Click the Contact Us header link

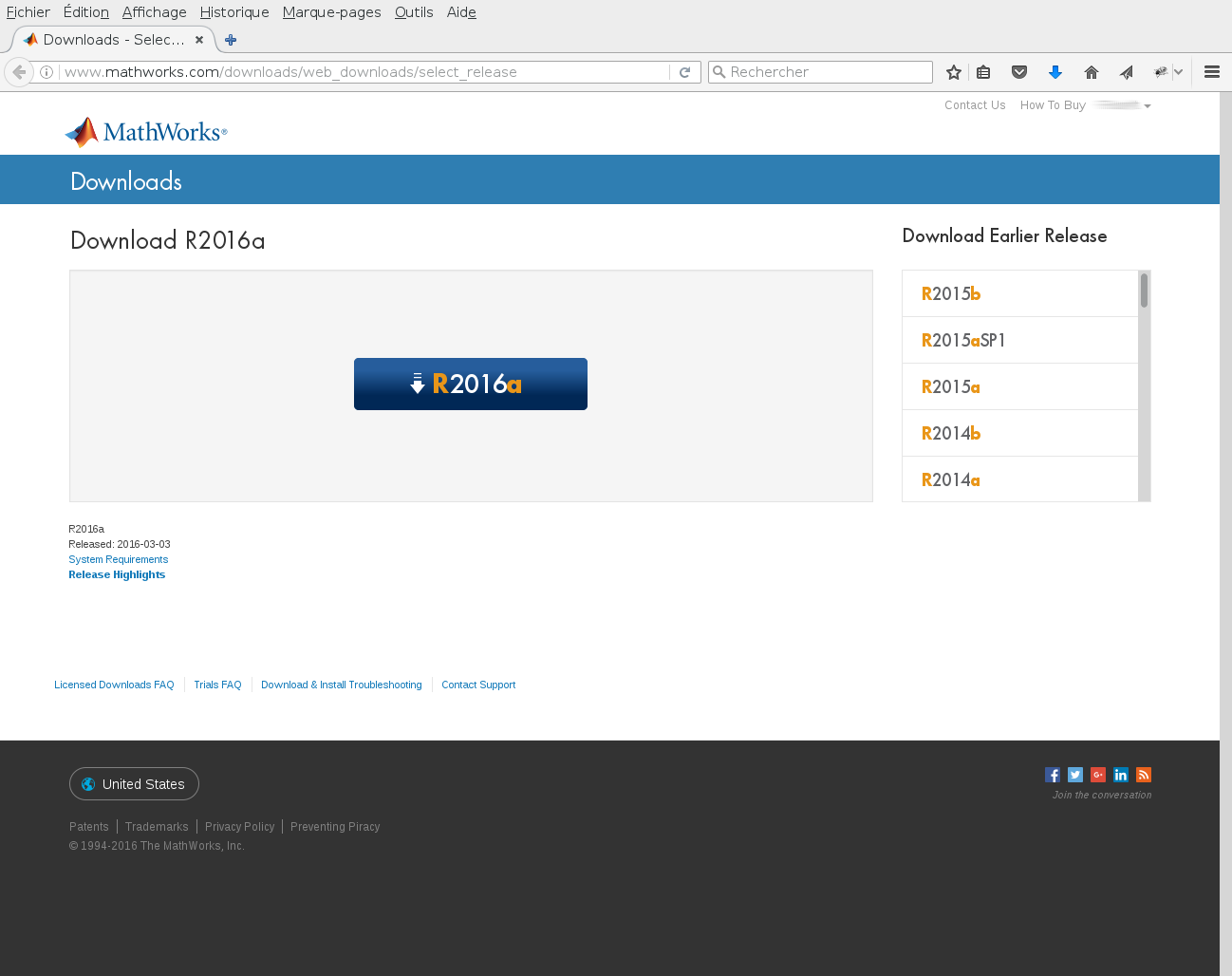click(975, 105)
